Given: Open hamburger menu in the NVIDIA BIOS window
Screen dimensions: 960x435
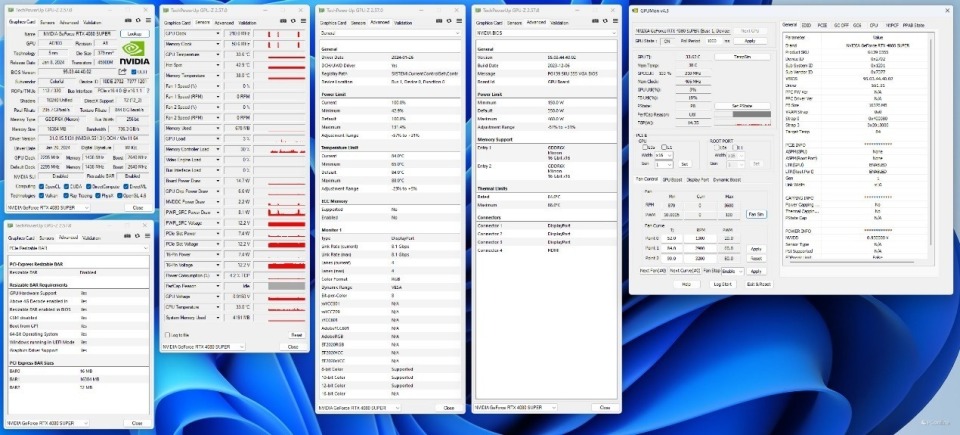Looking at the screenshot, I should (613, 21).
